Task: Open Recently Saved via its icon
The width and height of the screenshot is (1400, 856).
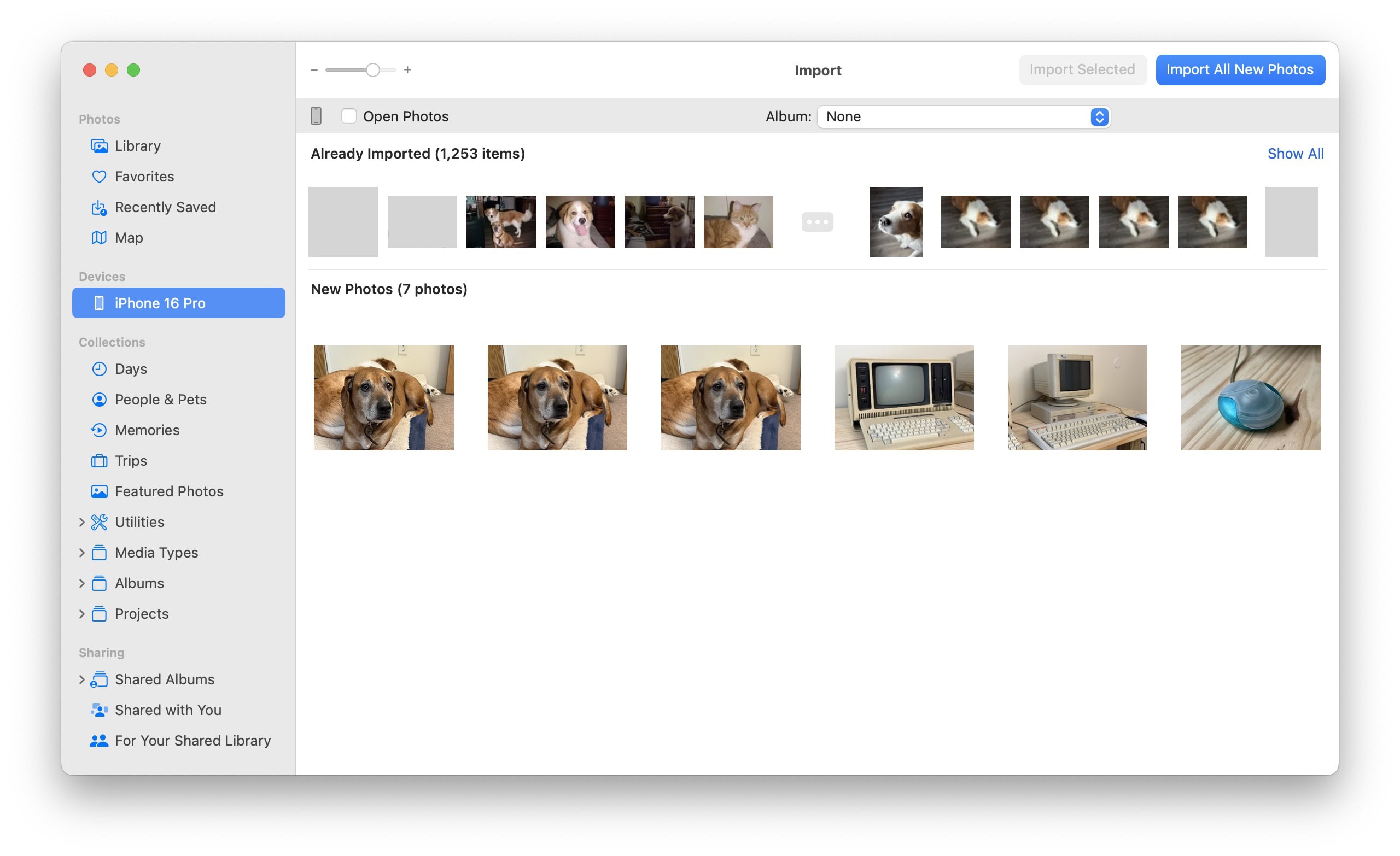Action: pyautogui.click(x=99, y=207)
